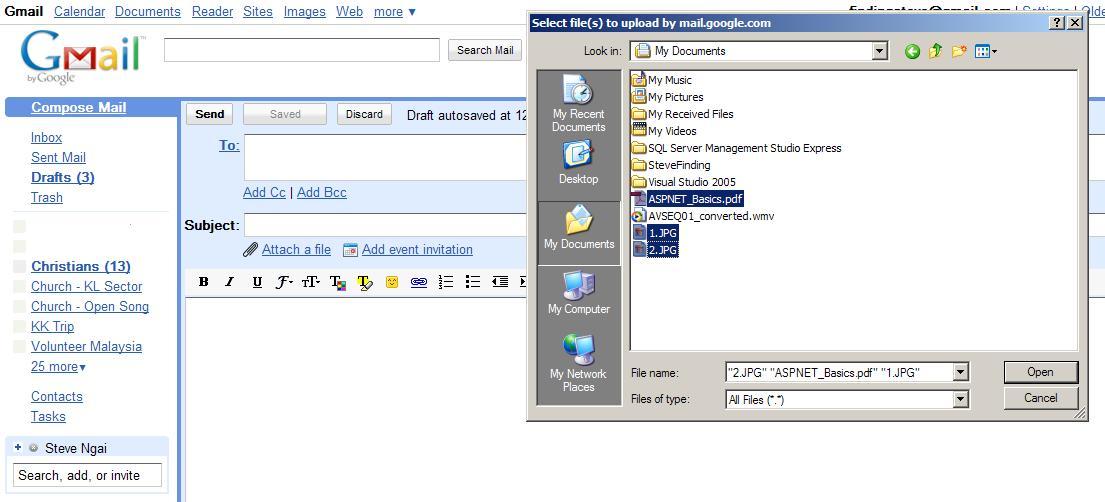
Task: Go up one folder level in dialog
Action: coord(935,51)
